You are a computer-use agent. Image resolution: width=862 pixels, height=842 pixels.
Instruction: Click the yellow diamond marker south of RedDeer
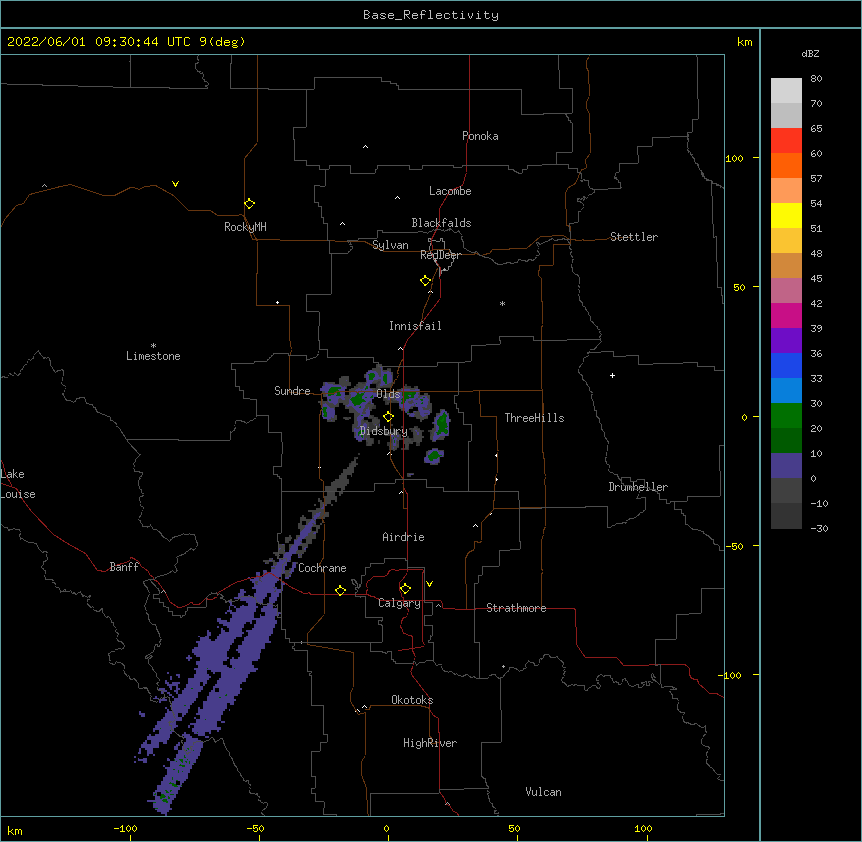[426, 281]
